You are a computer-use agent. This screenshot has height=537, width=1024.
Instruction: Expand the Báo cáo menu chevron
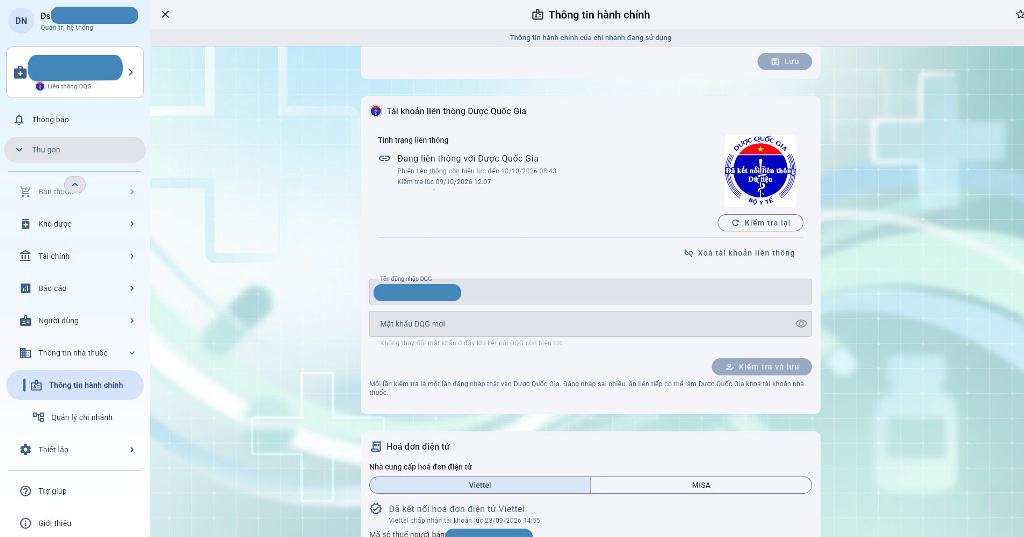coord(132,288)
